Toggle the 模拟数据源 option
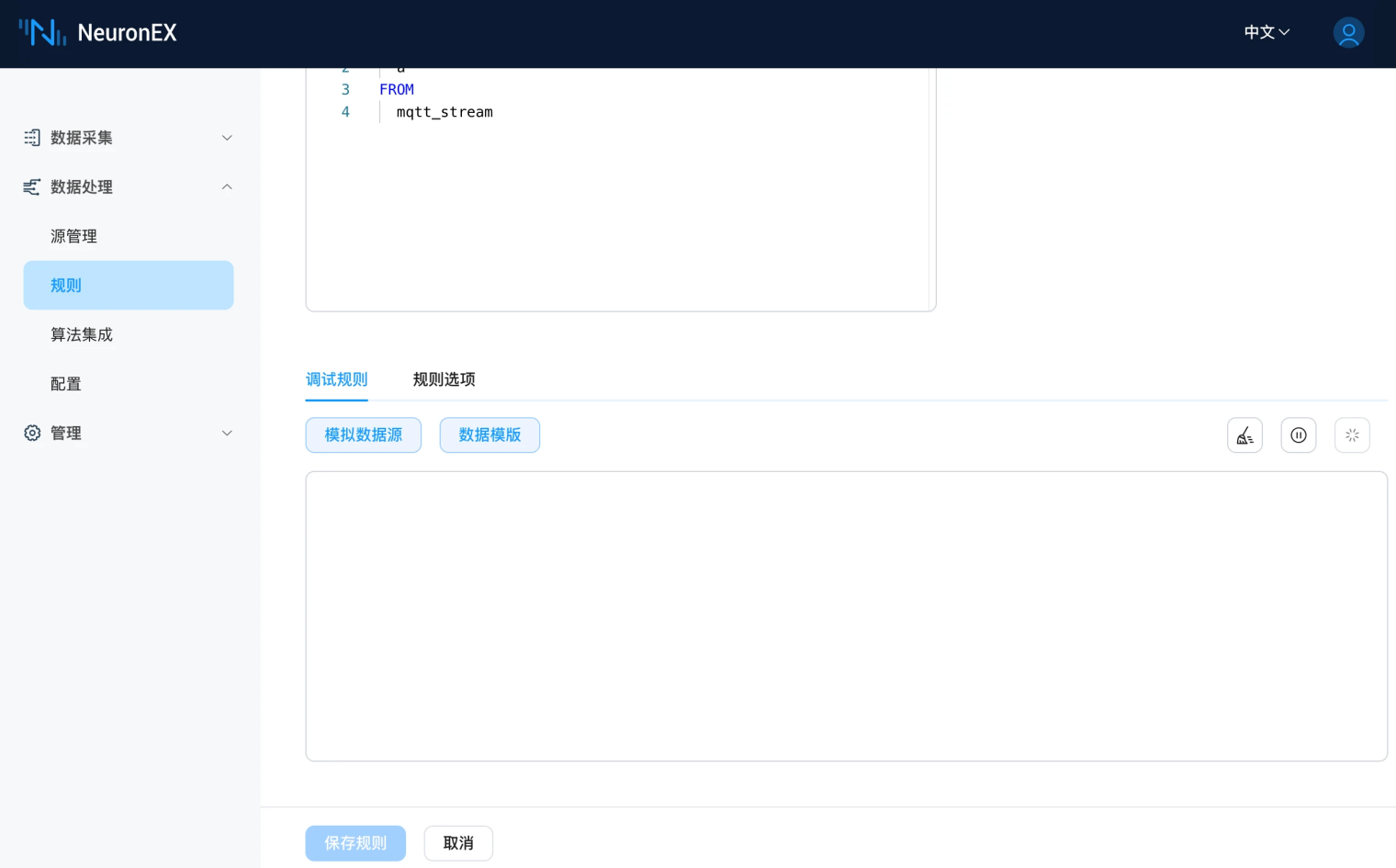This screenshot has width=1396, height=868. coord(363,434)
